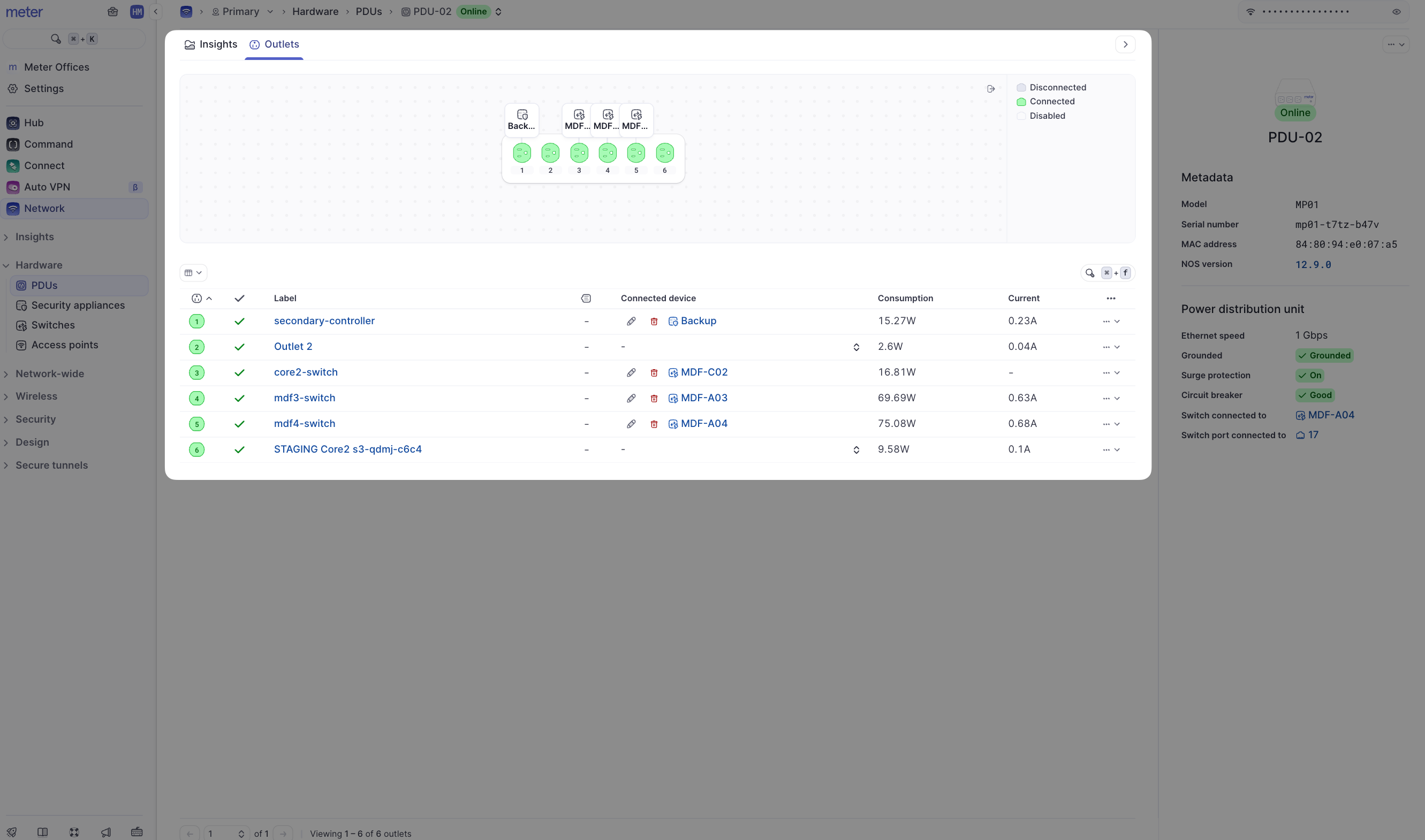Click the Connected green legend swatch
1425x840 pixels.
(1021, 102)
